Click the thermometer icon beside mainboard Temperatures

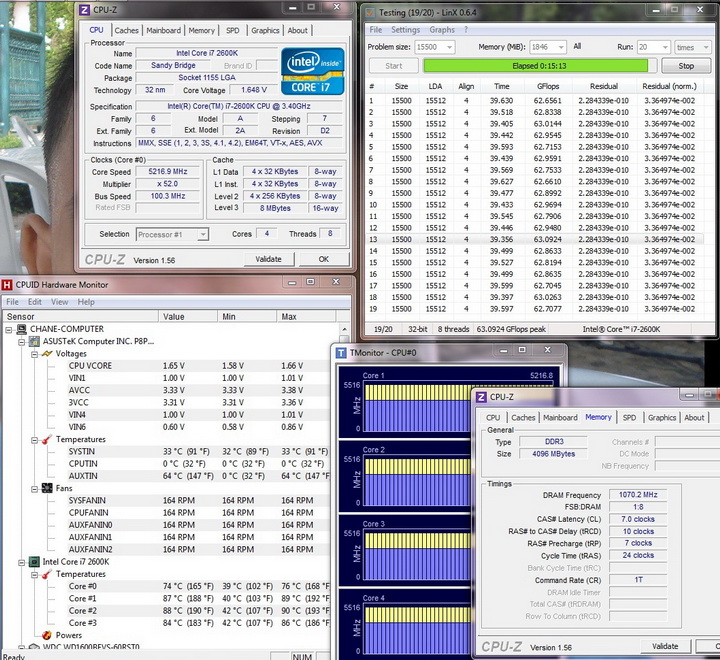[x=46, y=440]
